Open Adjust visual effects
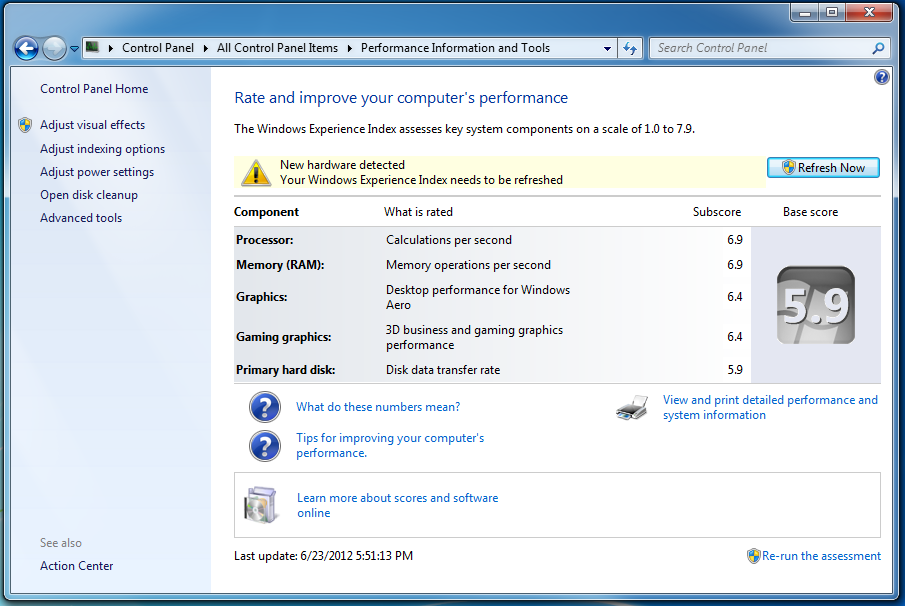The image size is (905, 606). coord(92,125)
